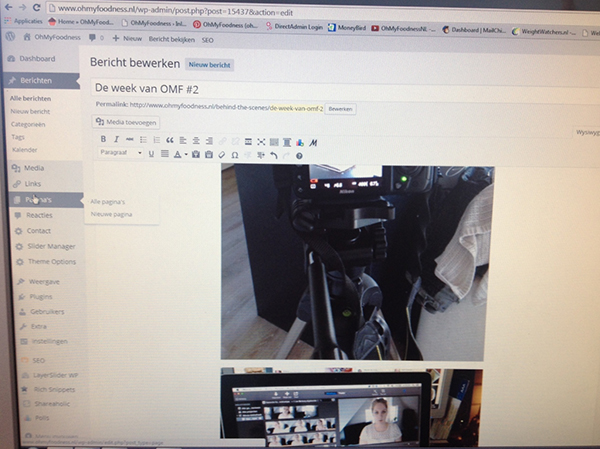Select Alle pagina's from the flyout
The height and width of the screenshot is (449, 600).
pos(108,202)
